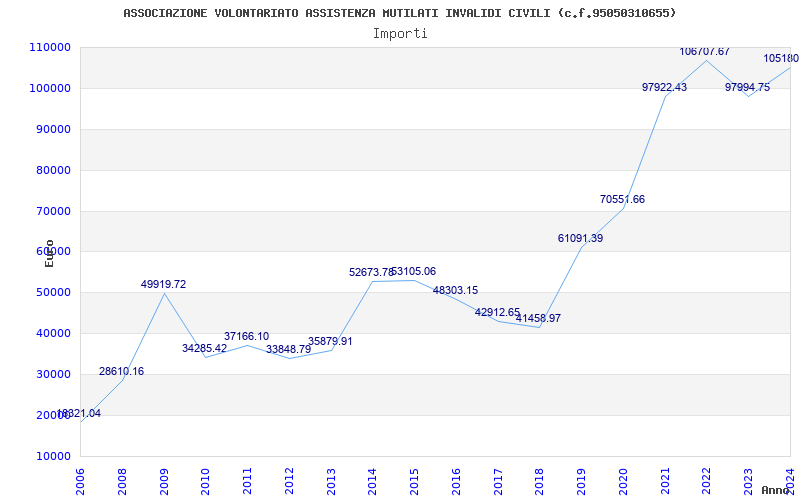Click the data label 70551.66
Viewport: 800px width, 500px height.
[622, 199]
